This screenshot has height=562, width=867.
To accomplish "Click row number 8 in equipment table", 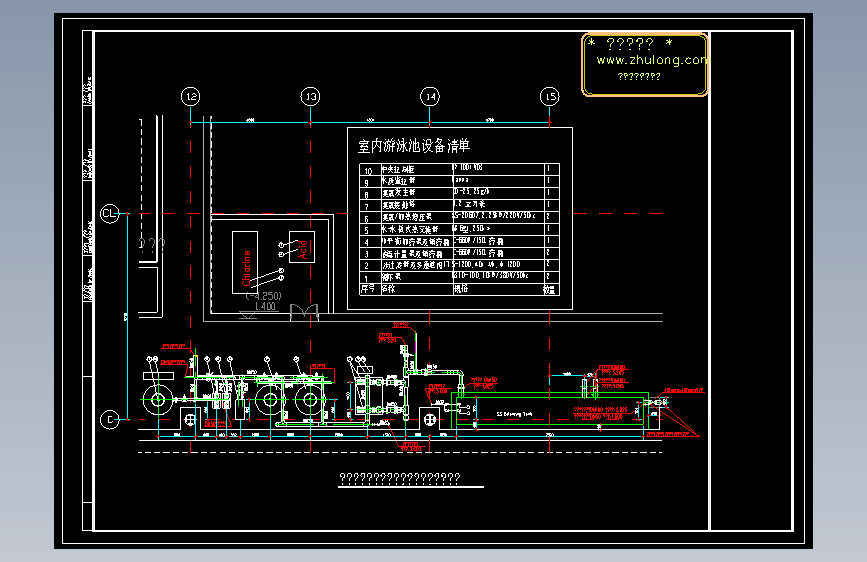I will 367,195.
